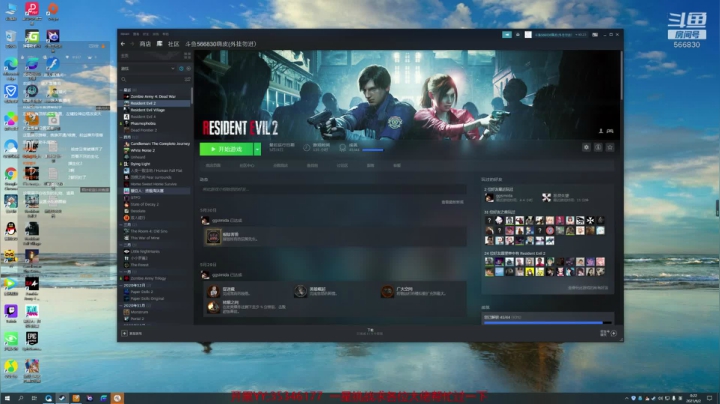
Task: Open Steam announcements button in title bar
Action: coord(506,34)
